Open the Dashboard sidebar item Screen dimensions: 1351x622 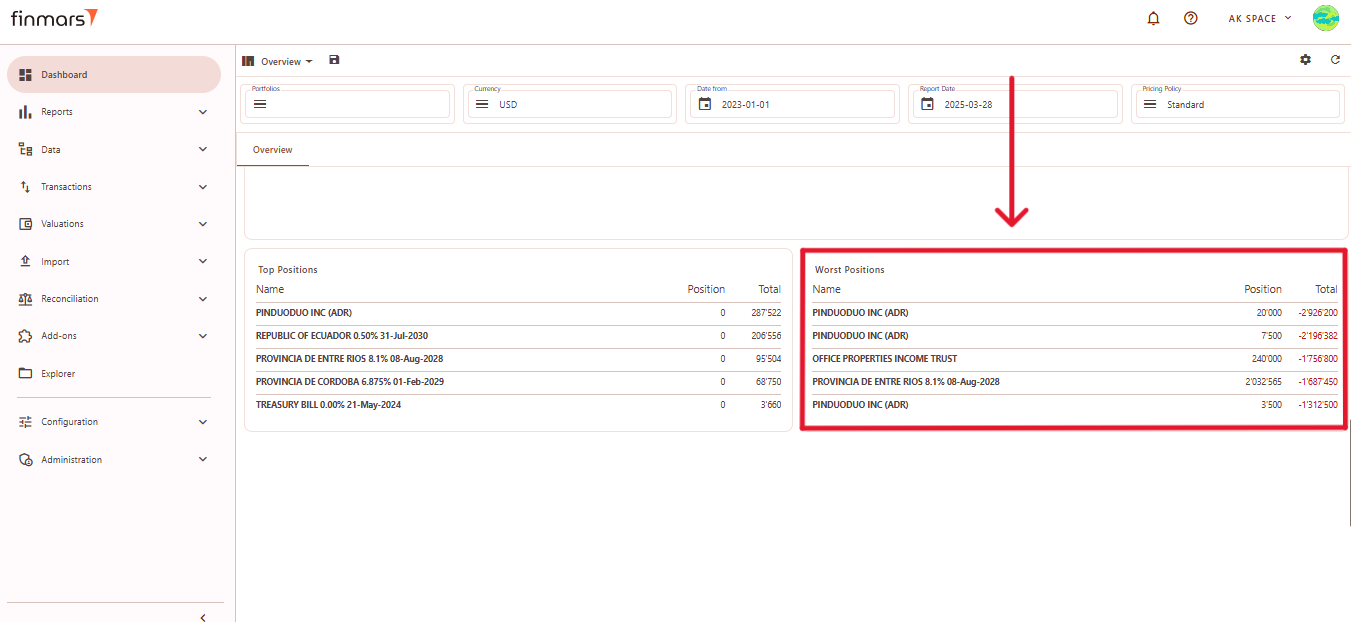tap(64, 75)
